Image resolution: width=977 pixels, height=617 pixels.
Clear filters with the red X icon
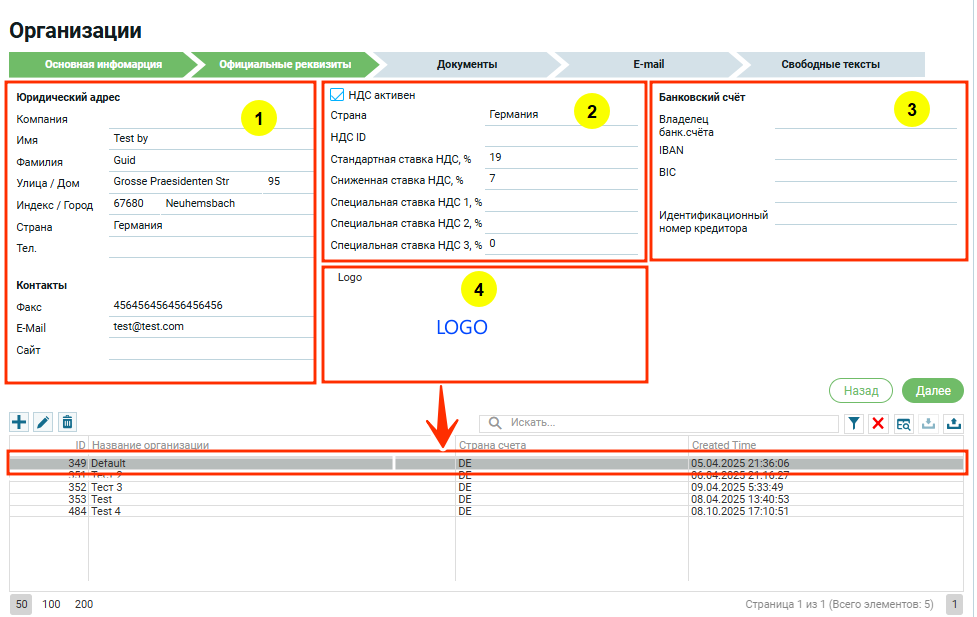(878, 424)
